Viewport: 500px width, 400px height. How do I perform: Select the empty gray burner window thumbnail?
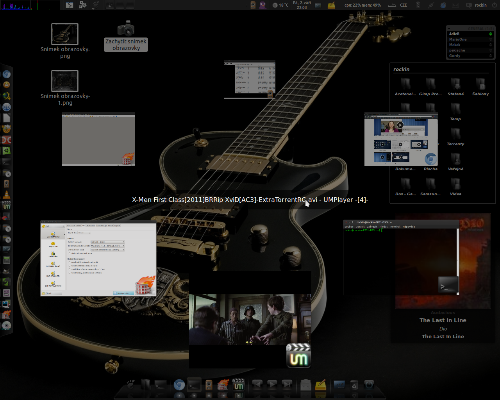point(98,139)
